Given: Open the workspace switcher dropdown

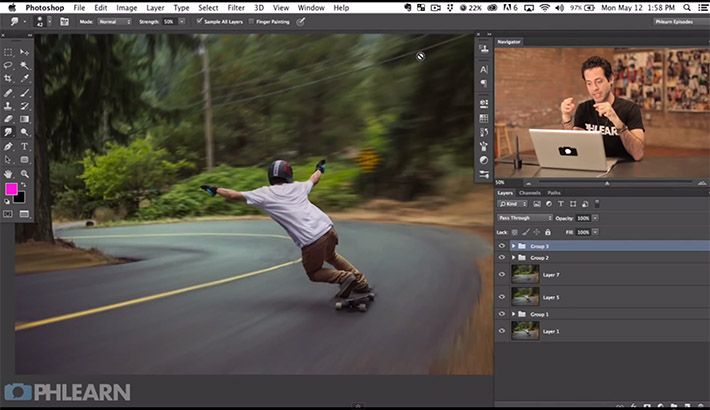Looking at the screenshot, I should pyautogui.click(x=680, y=22).
